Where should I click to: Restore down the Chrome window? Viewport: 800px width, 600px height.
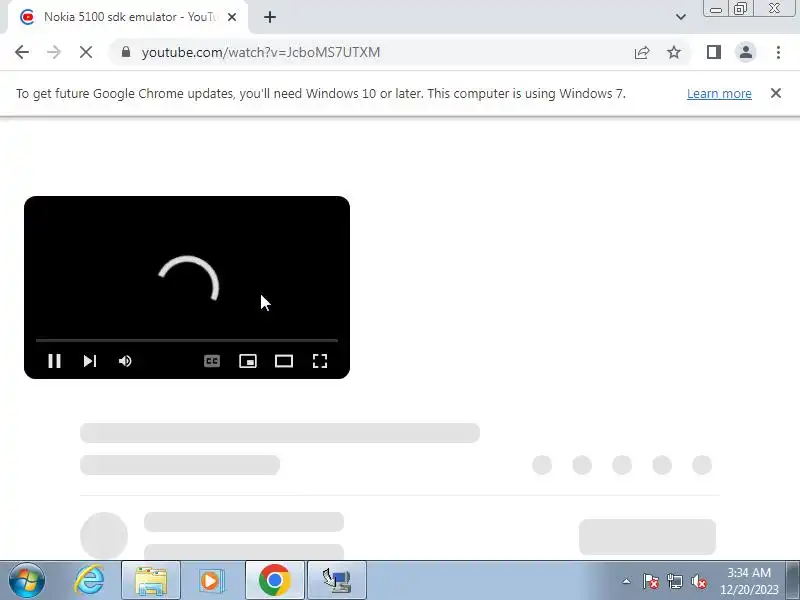(740, 9)
